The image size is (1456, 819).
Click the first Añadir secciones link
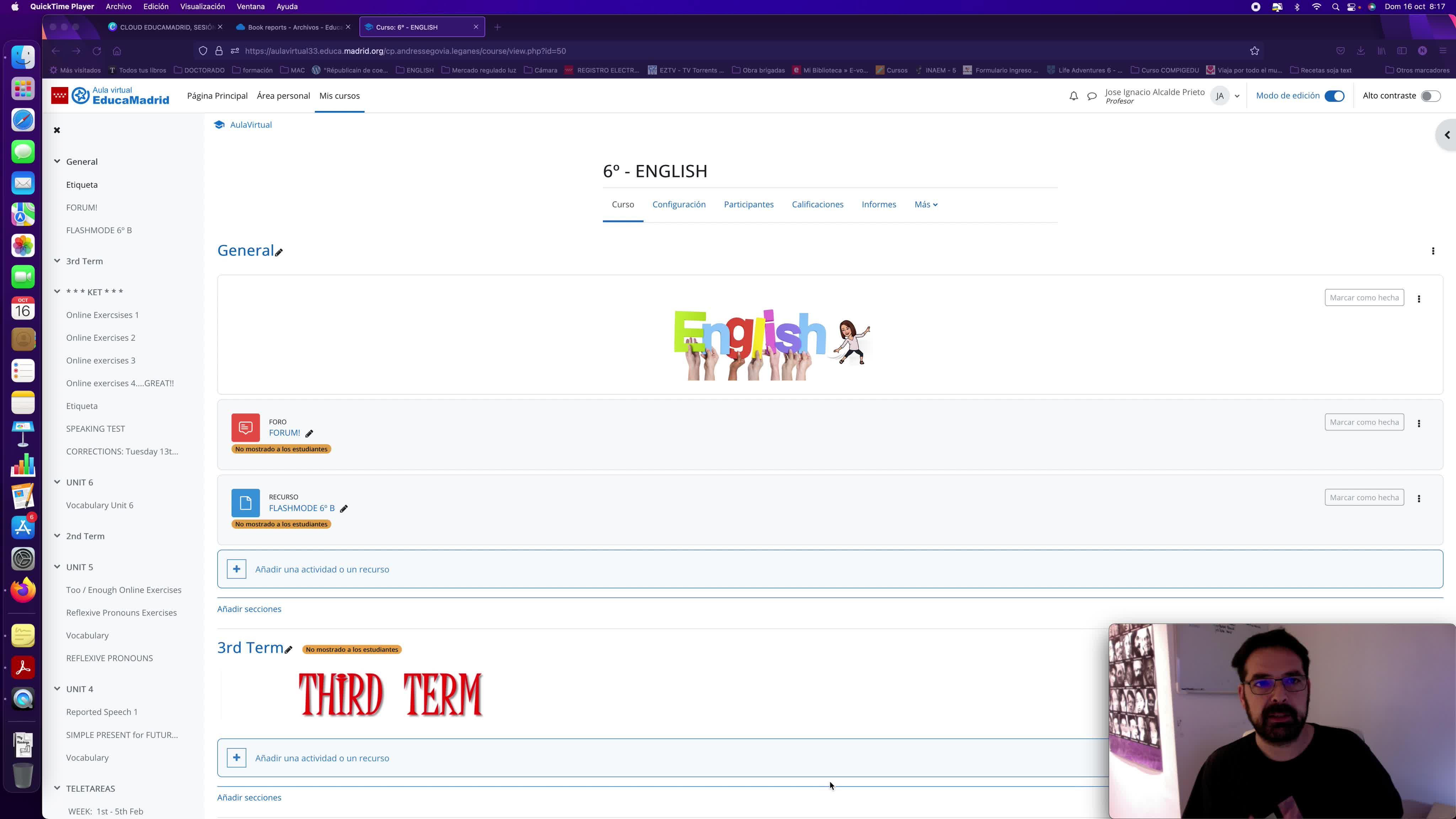(x=249, y=609)
